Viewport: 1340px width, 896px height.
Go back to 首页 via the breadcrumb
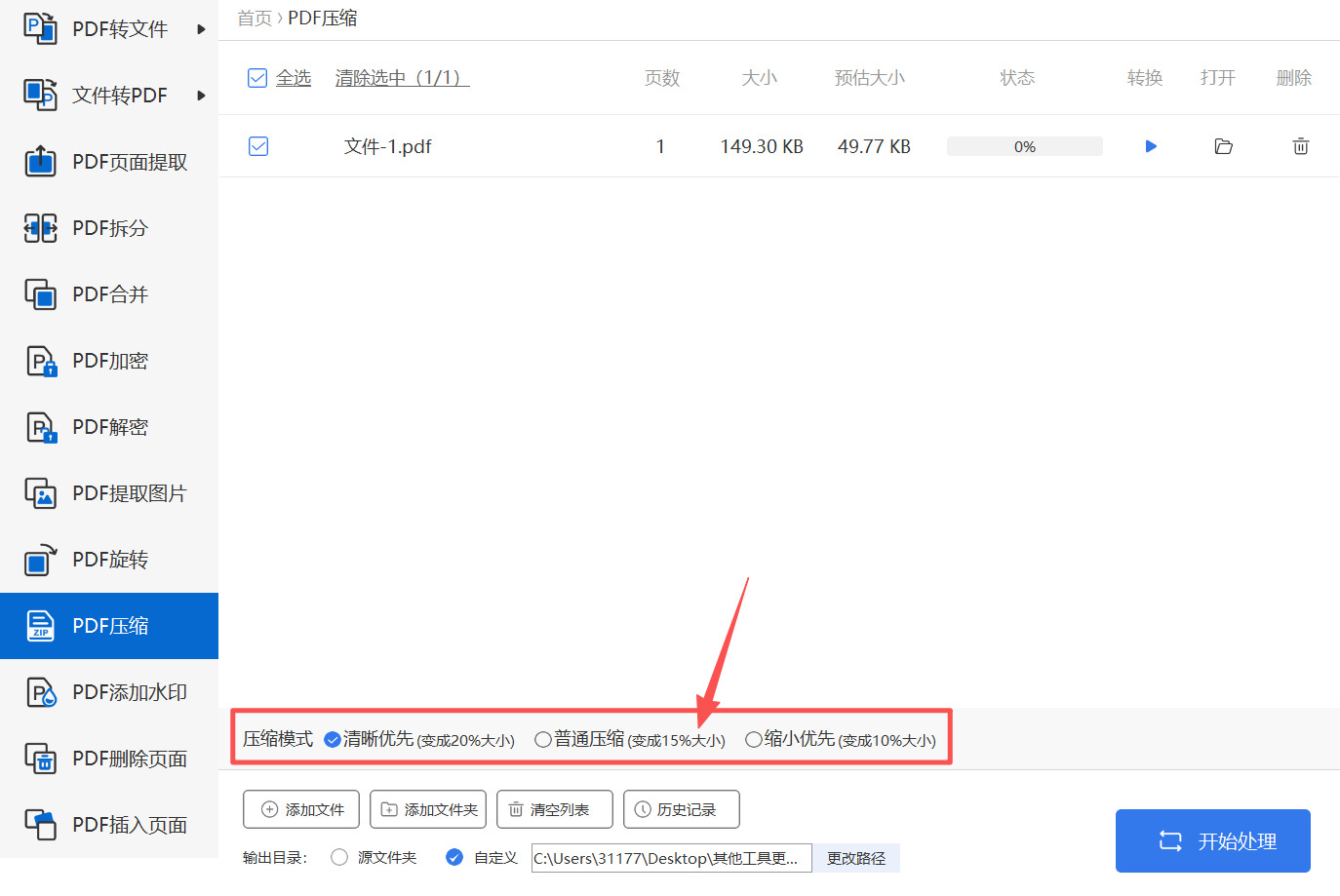(x=254, y=18)
